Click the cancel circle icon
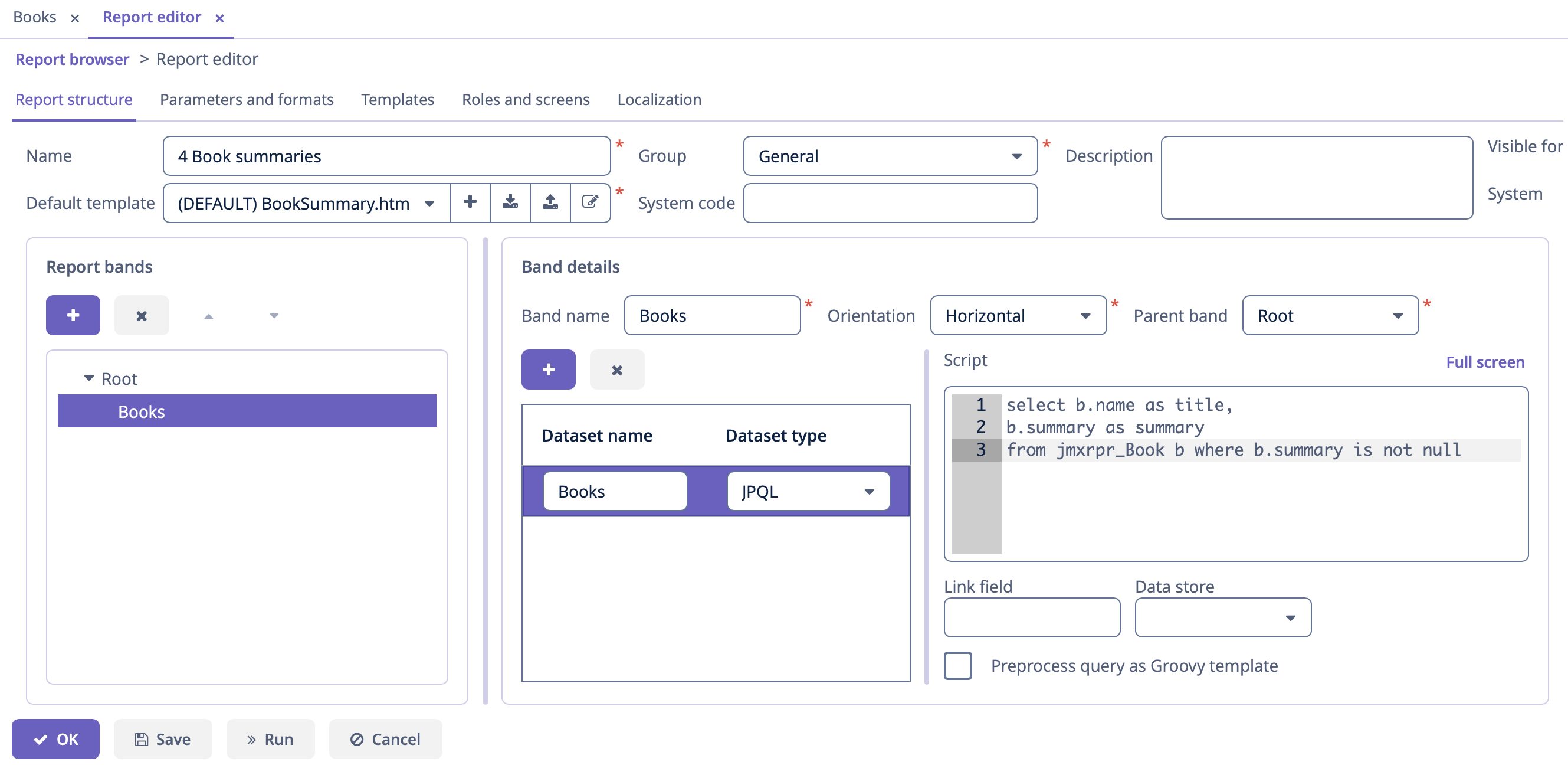Screen dimensions: 1568x765 (357, 740)
